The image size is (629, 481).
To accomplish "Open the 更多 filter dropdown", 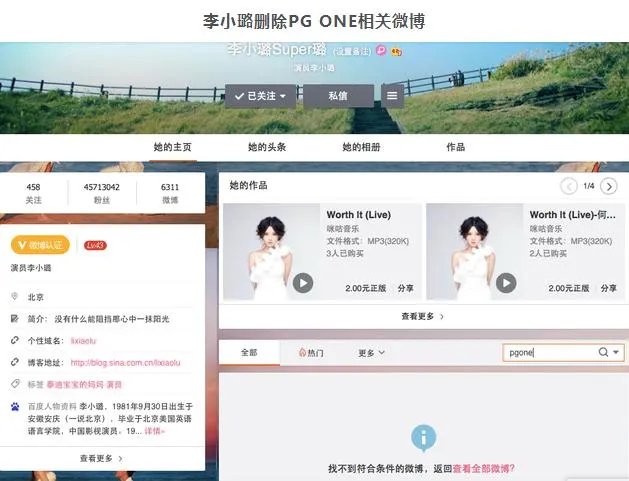I will [x=371, y=353].
